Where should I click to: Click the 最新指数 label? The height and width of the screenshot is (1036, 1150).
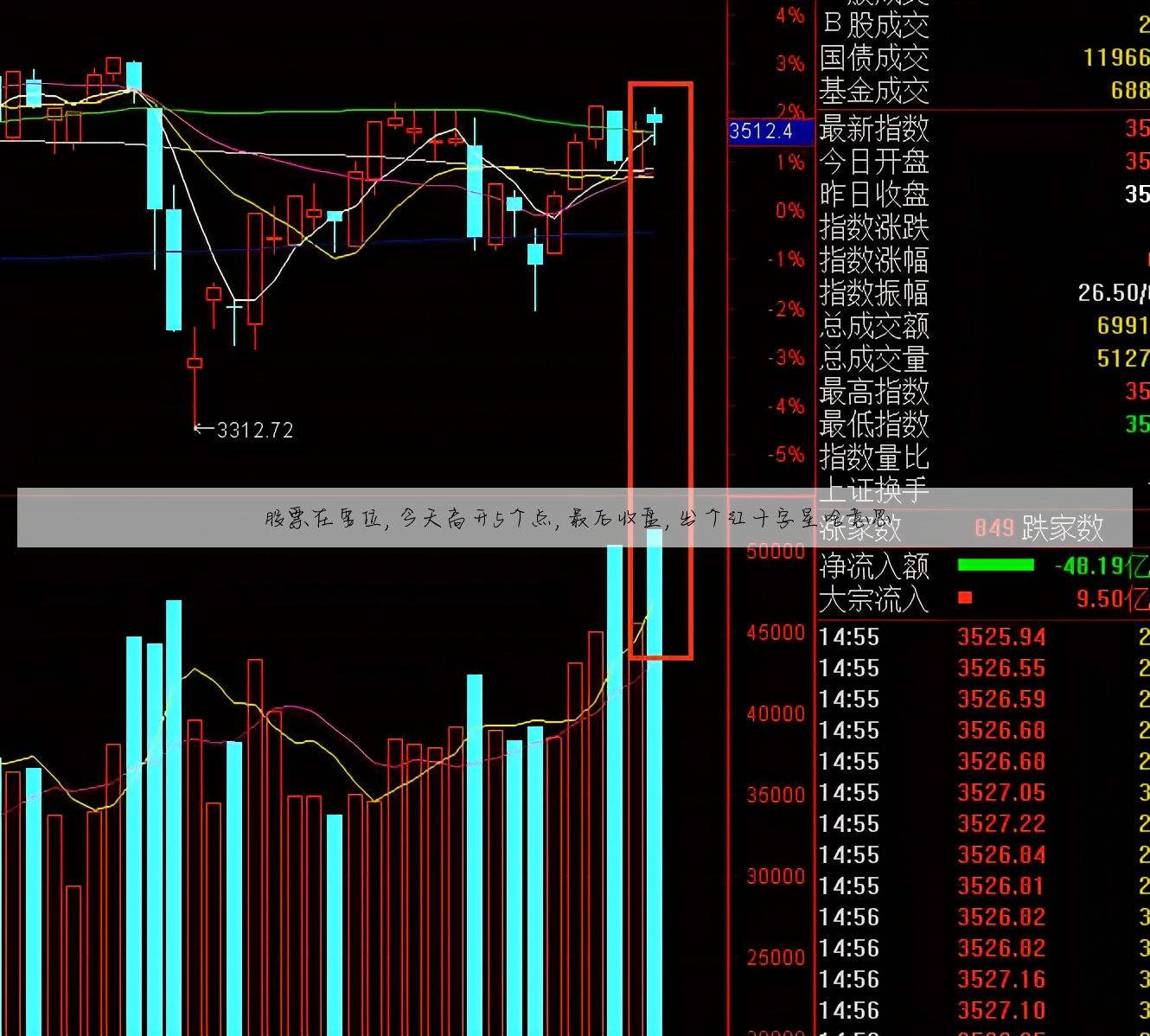(x=874, y=129)
